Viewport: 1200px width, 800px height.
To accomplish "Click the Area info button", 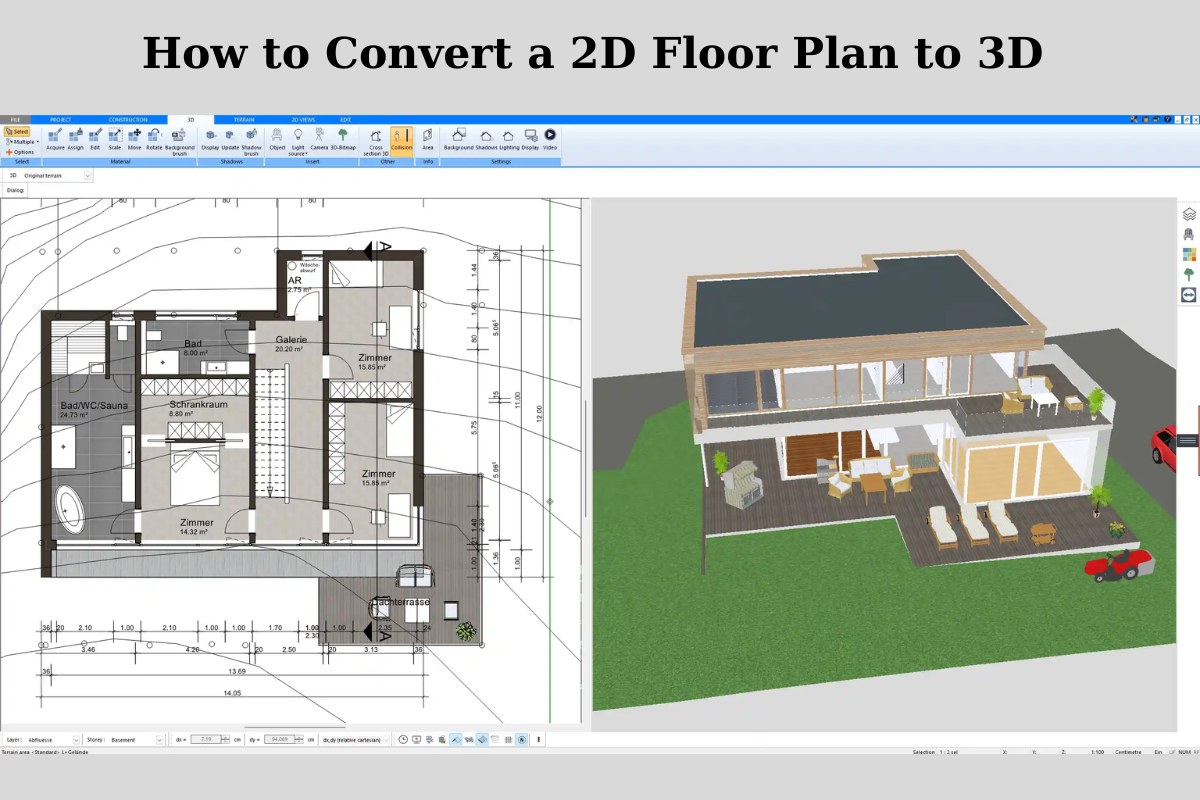I will [428, 138].
